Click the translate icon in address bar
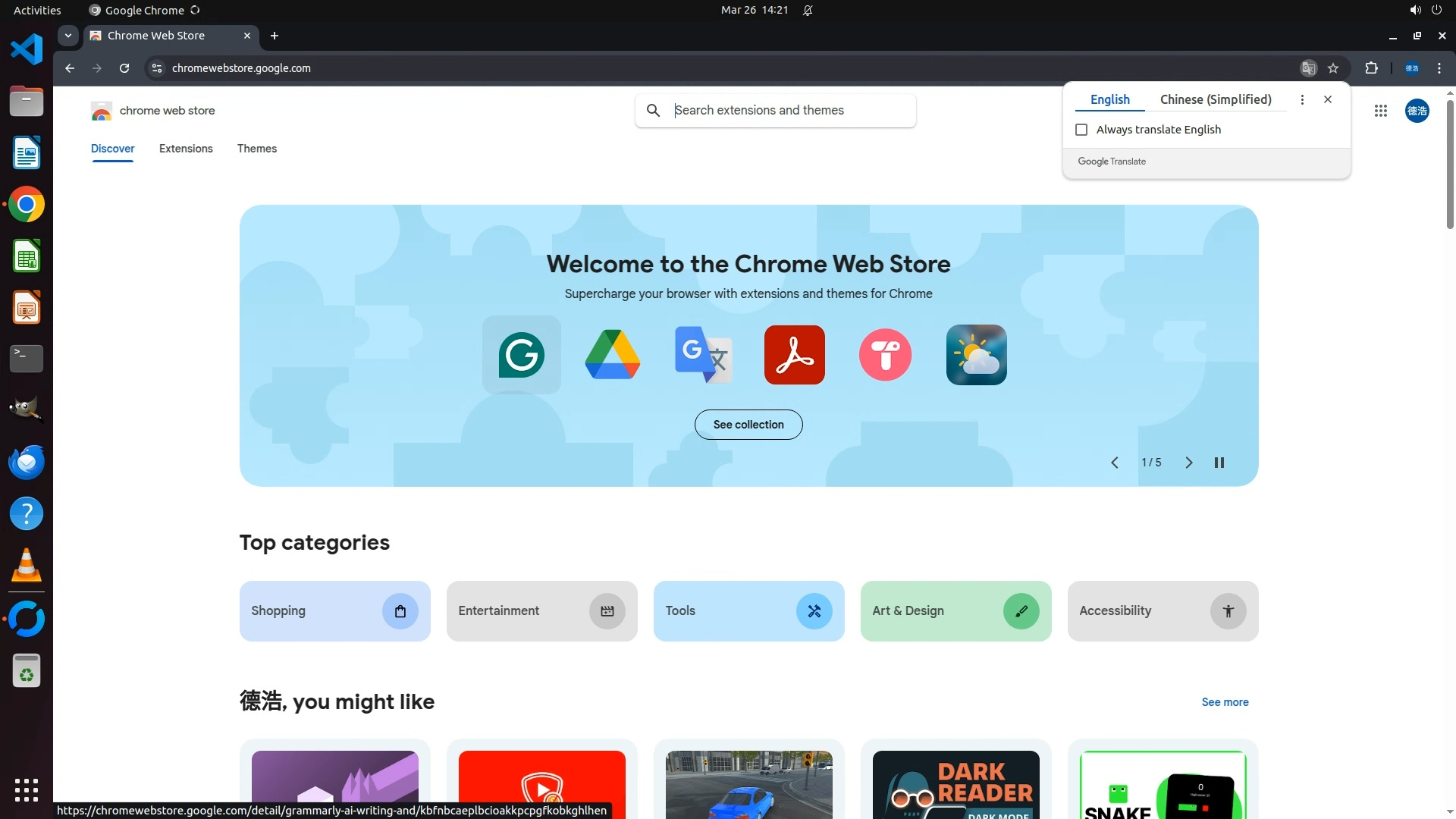The image size is (1456, 819). (1308, 68)
